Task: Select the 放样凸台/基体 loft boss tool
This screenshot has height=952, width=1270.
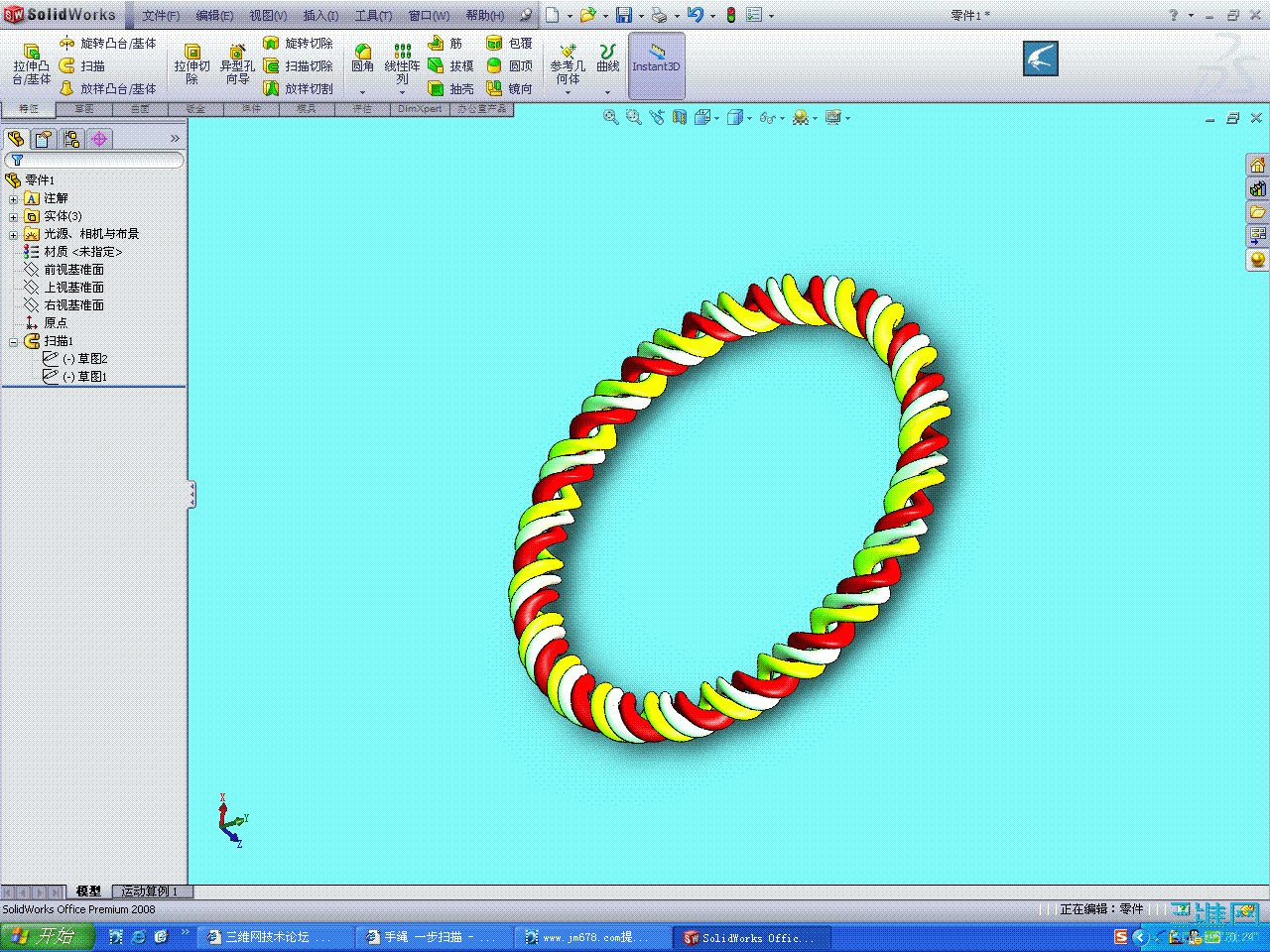Action: pos(107,88)
